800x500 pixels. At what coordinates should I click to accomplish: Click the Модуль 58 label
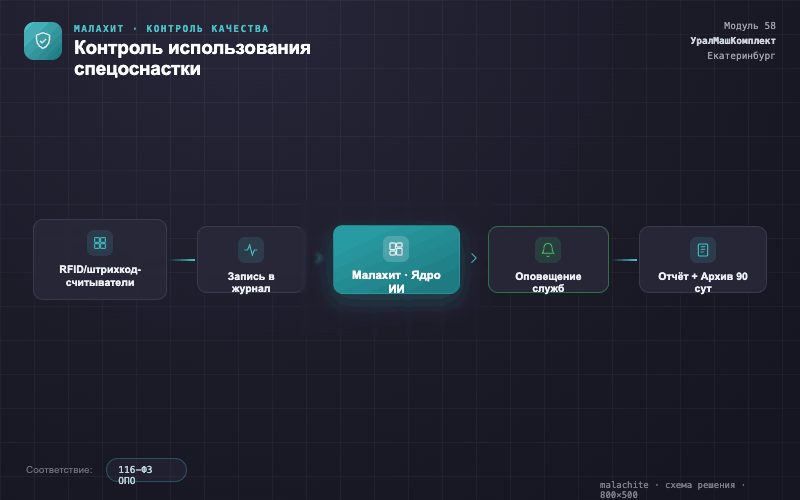point(749,26)
